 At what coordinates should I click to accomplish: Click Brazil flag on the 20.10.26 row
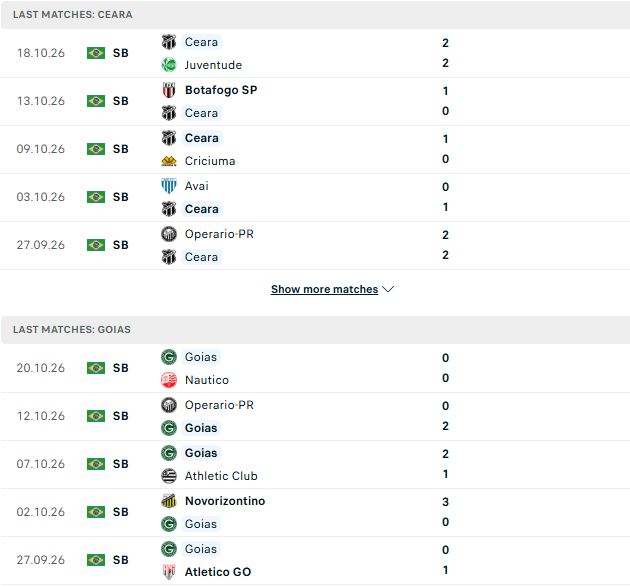(96, 368)
